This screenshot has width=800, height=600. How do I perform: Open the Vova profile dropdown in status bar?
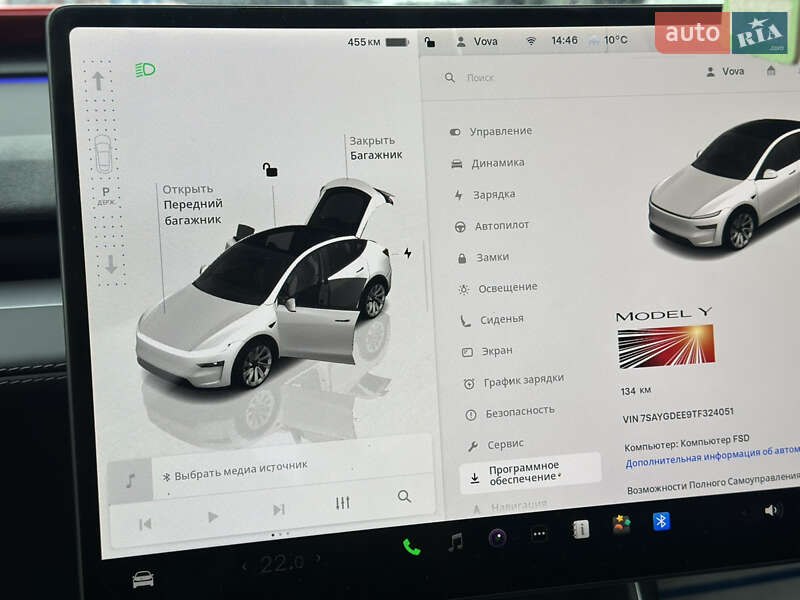point(476,42)
